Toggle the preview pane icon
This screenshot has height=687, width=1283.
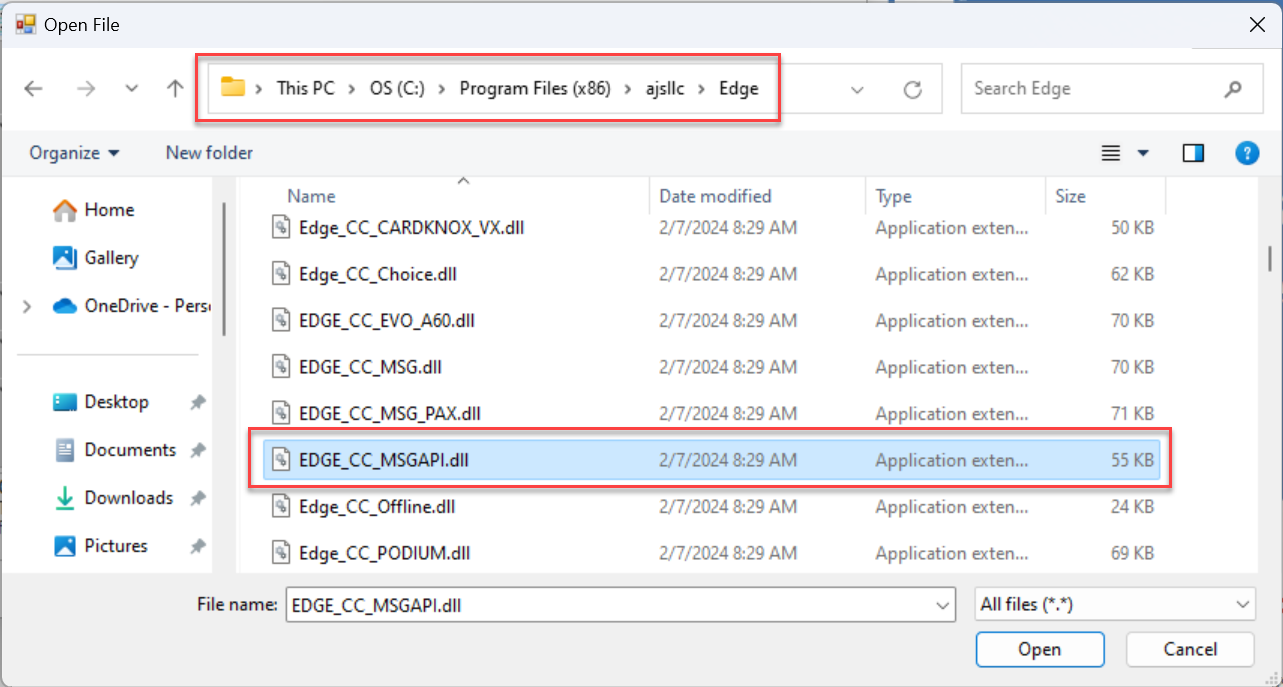1193,153
